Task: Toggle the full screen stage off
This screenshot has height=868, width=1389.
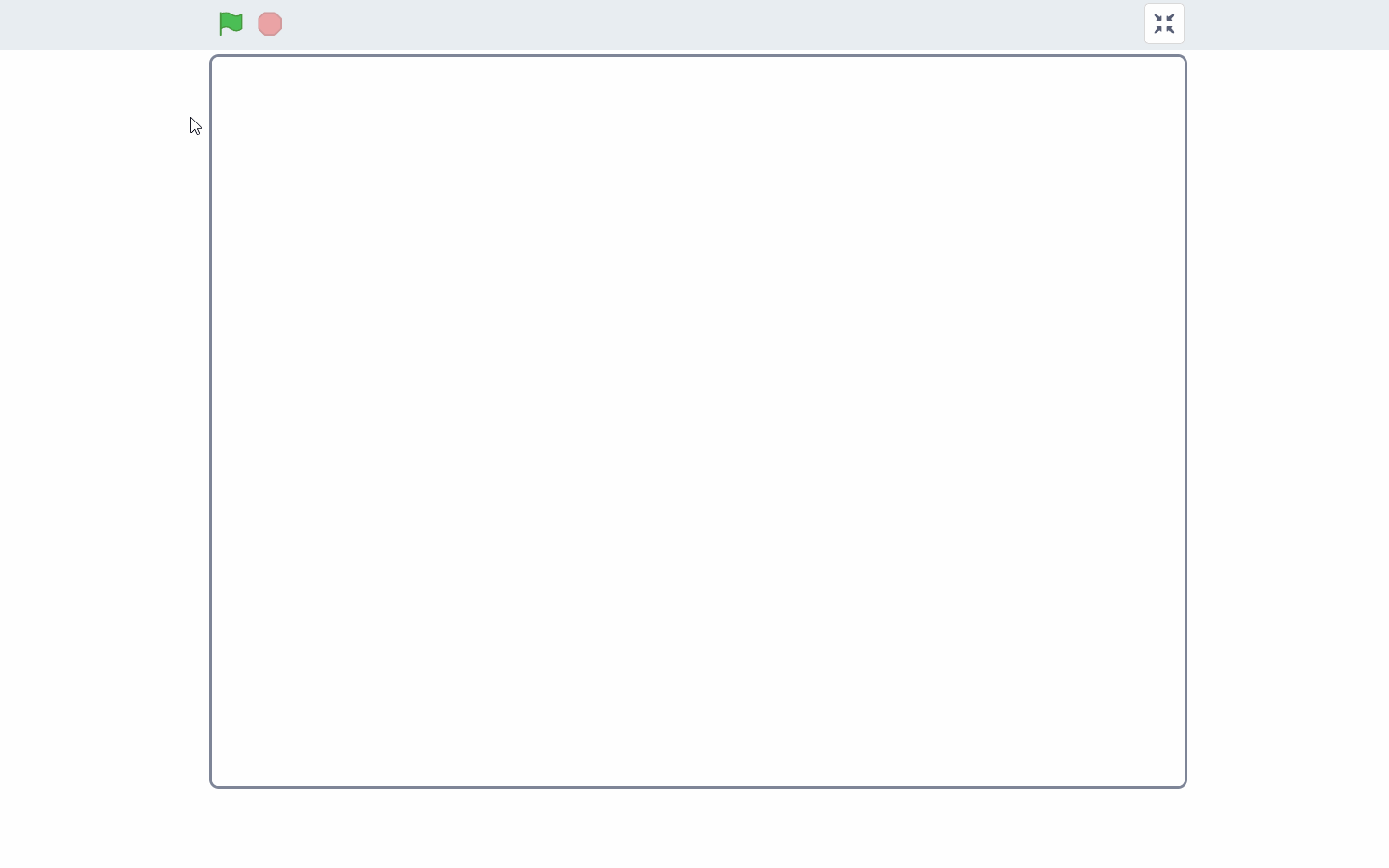Action: [1164, 24]
